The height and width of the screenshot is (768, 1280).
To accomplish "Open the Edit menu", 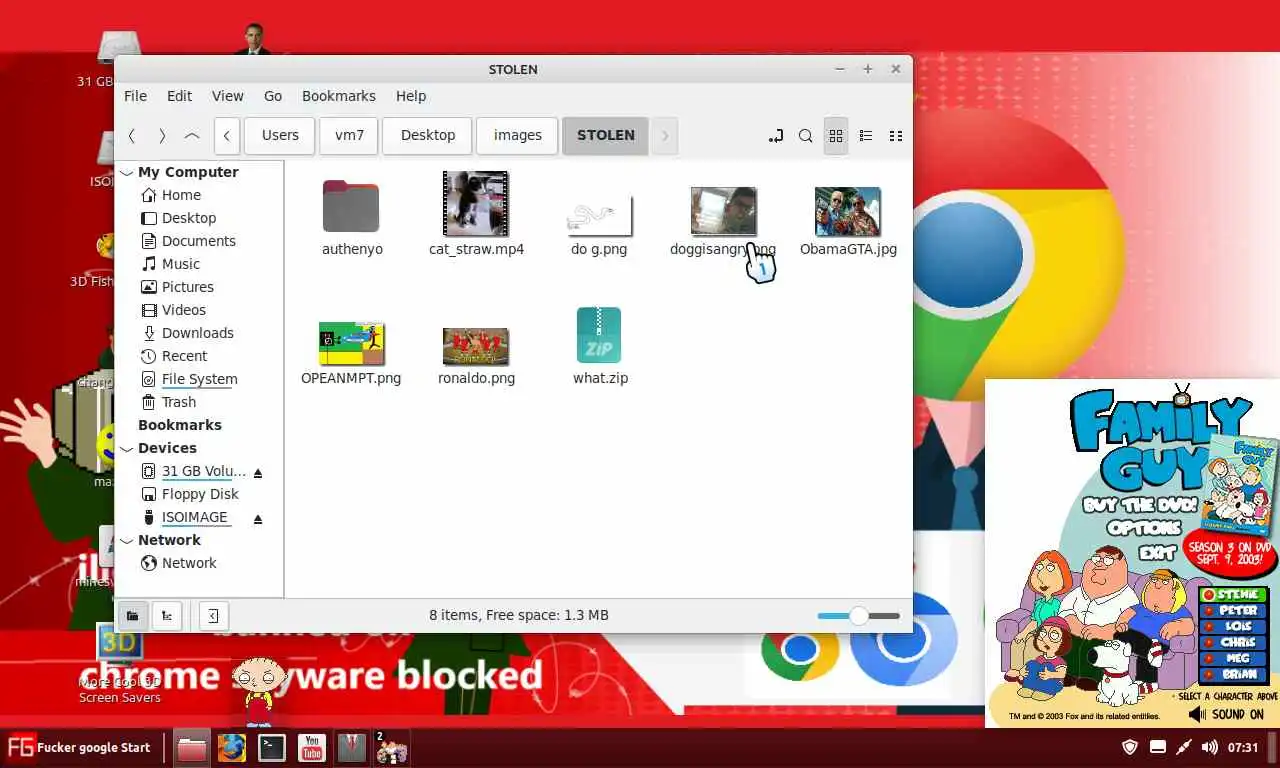I will point(180,96).
